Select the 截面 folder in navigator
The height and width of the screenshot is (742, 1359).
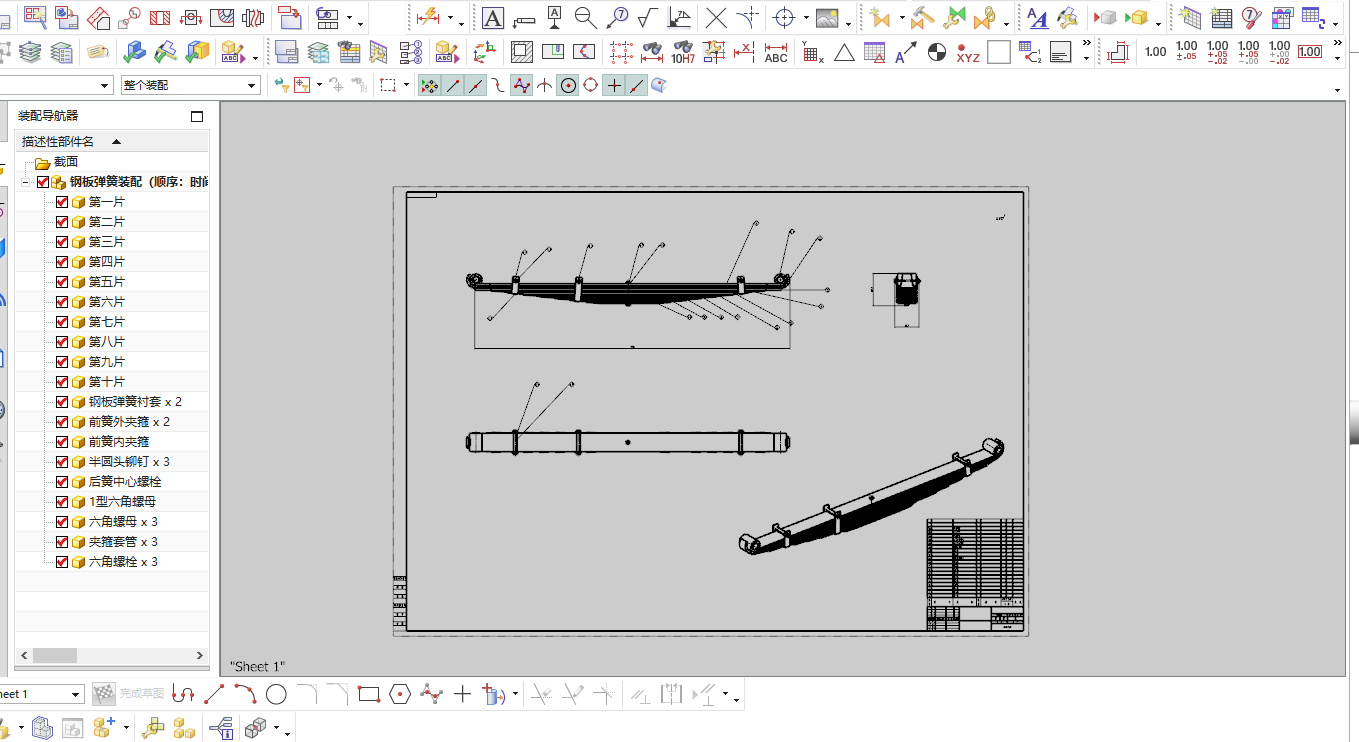66,162
